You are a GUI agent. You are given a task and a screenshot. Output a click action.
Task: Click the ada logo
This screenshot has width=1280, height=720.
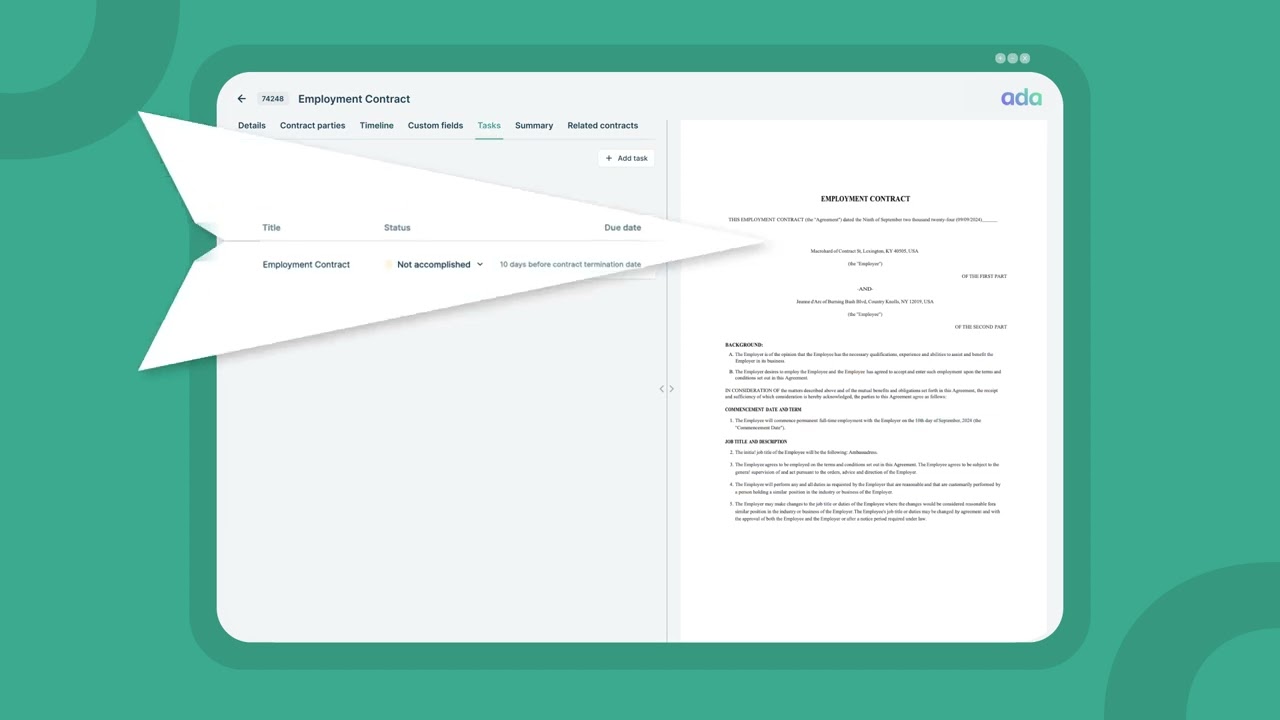click(1021, 98)
